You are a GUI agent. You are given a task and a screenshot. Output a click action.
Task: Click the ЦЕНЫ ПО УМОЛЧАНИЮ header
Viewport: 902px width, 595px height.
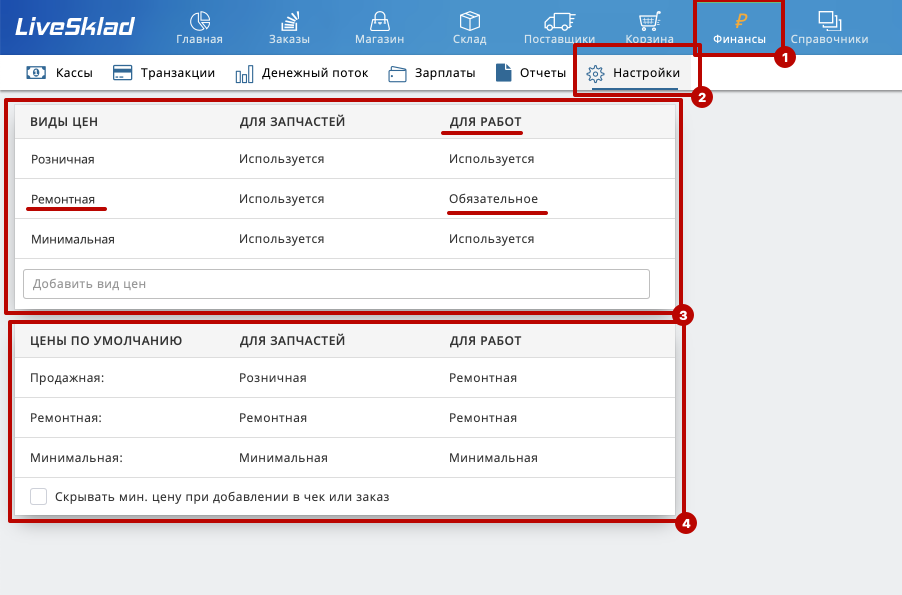click(106, 340)
